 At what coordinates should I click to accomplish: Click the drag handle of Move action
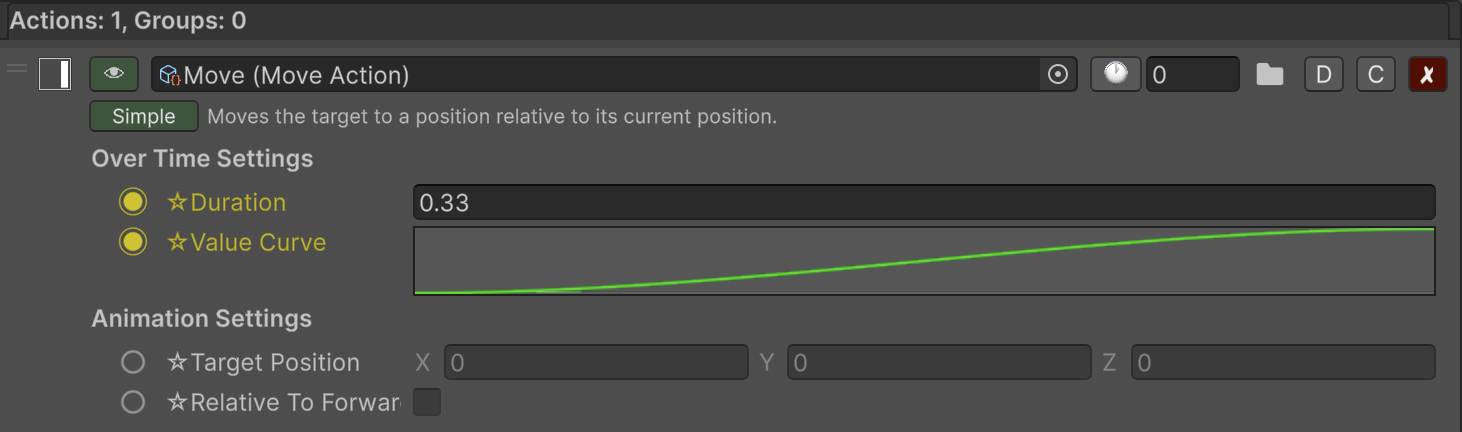pos(17,68)
